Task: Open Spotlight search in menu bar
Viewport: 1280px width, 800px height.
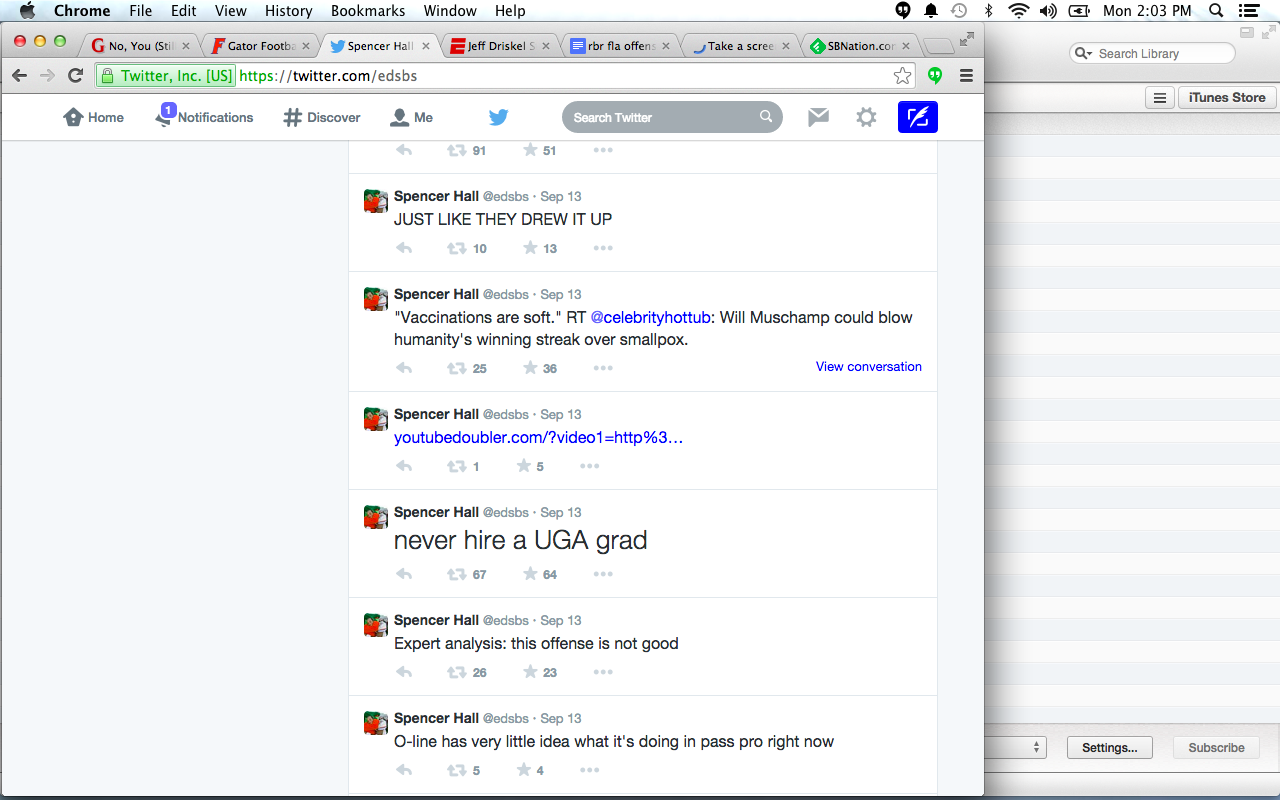Action: coord(1216,11)
